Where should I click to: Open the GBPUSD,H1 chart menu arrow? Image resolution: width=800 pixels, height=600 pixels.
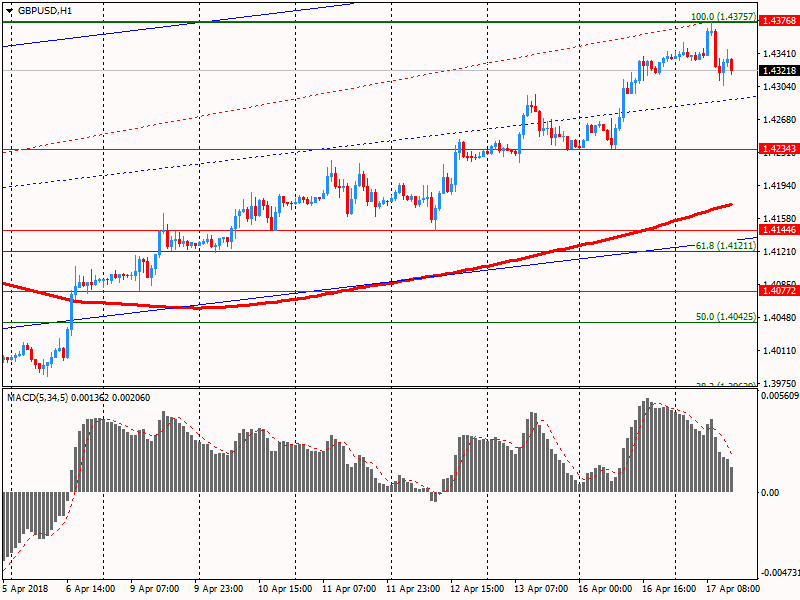(x=10, y=10)
